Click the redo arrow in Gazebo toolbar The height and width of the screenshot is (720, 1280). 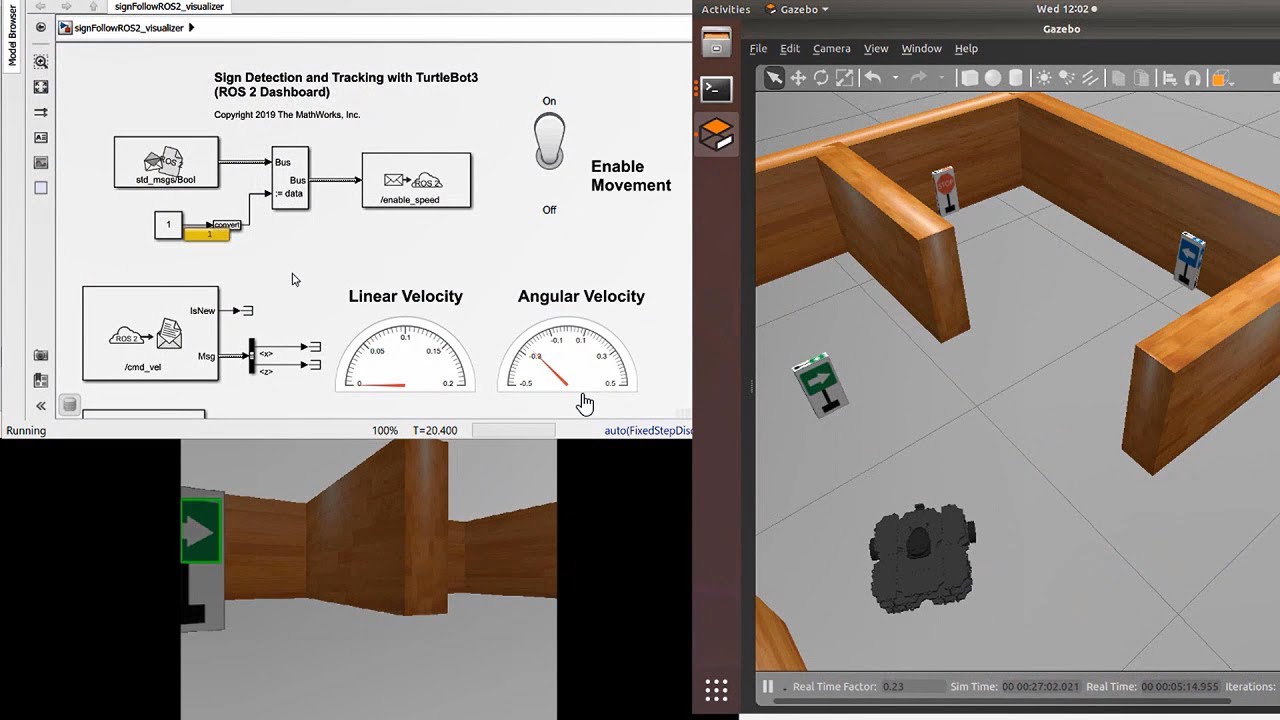click(x=920, y=78)
